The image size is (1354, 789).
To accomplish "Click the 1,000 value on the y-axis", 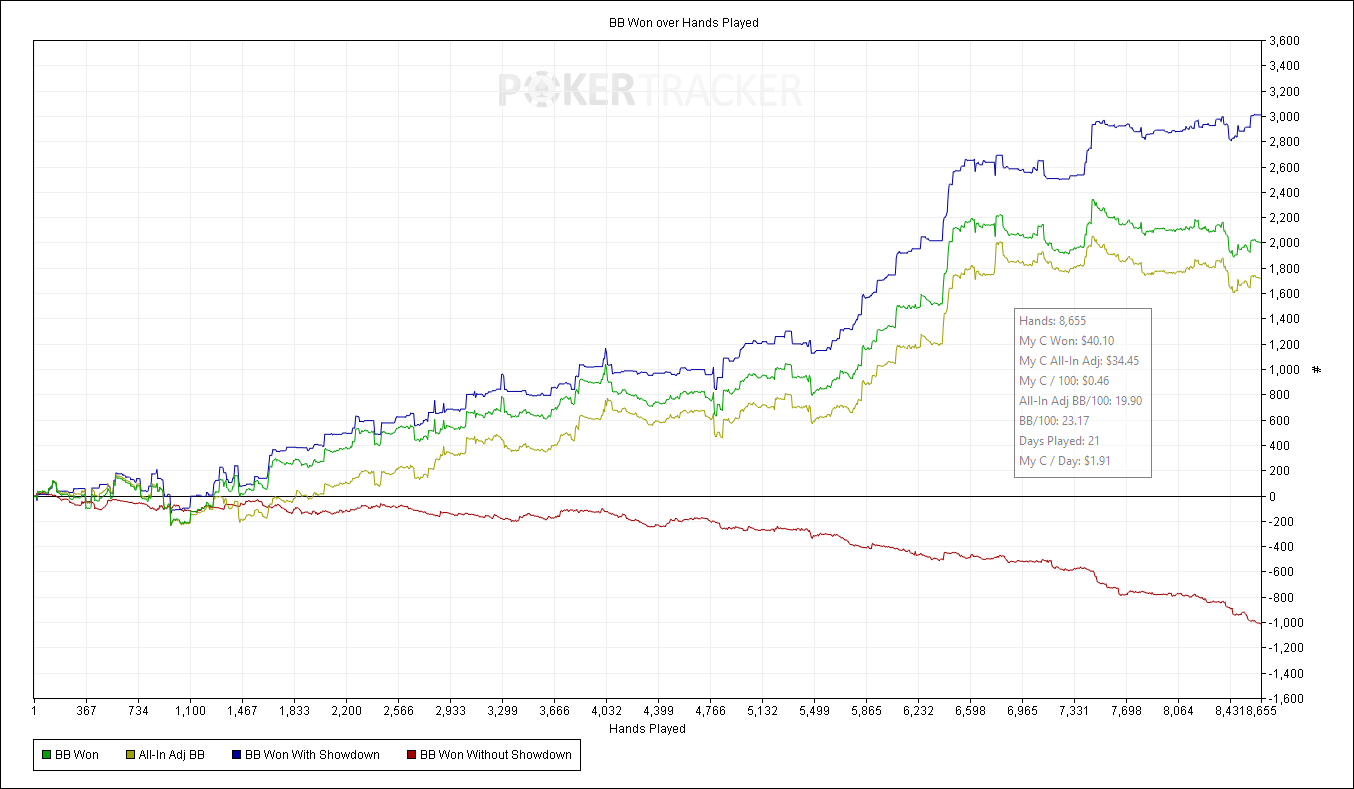I will (x=1284, y=370).
